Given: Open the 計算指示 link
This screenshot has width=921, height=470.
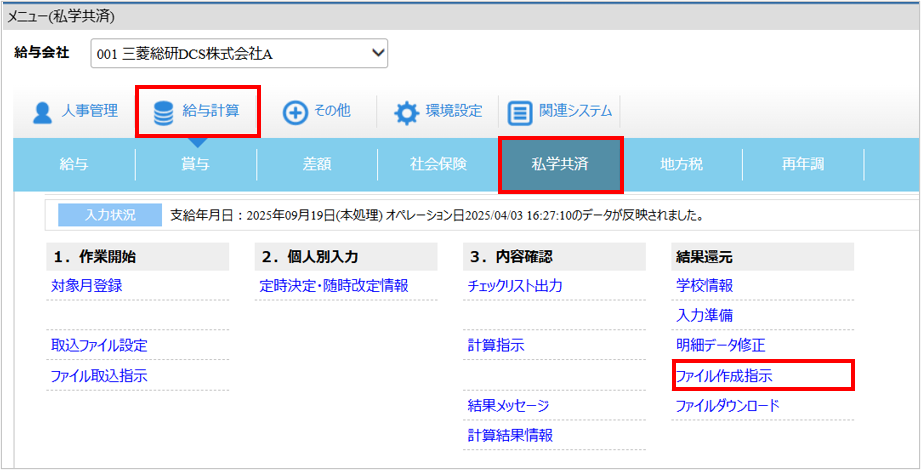Looking at the screenshot, I should [x=496, y=345].
